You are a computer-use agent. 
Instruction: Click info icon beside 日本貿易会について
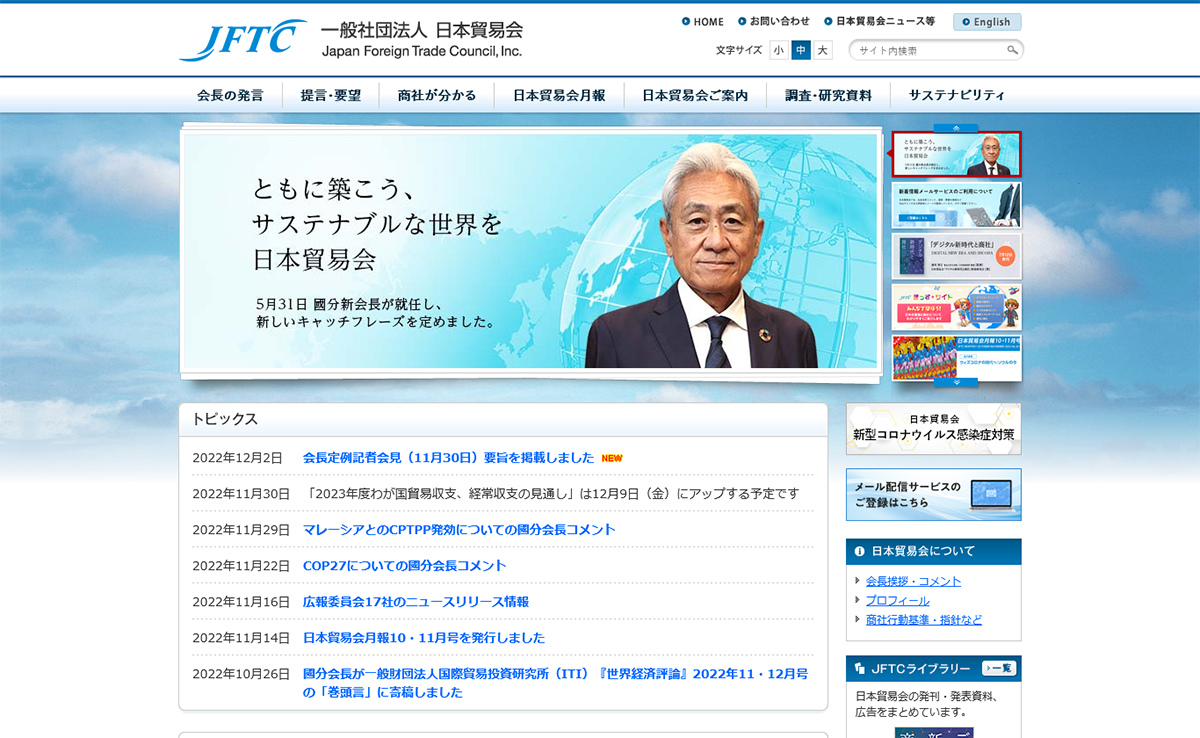[x=859, y=551]
